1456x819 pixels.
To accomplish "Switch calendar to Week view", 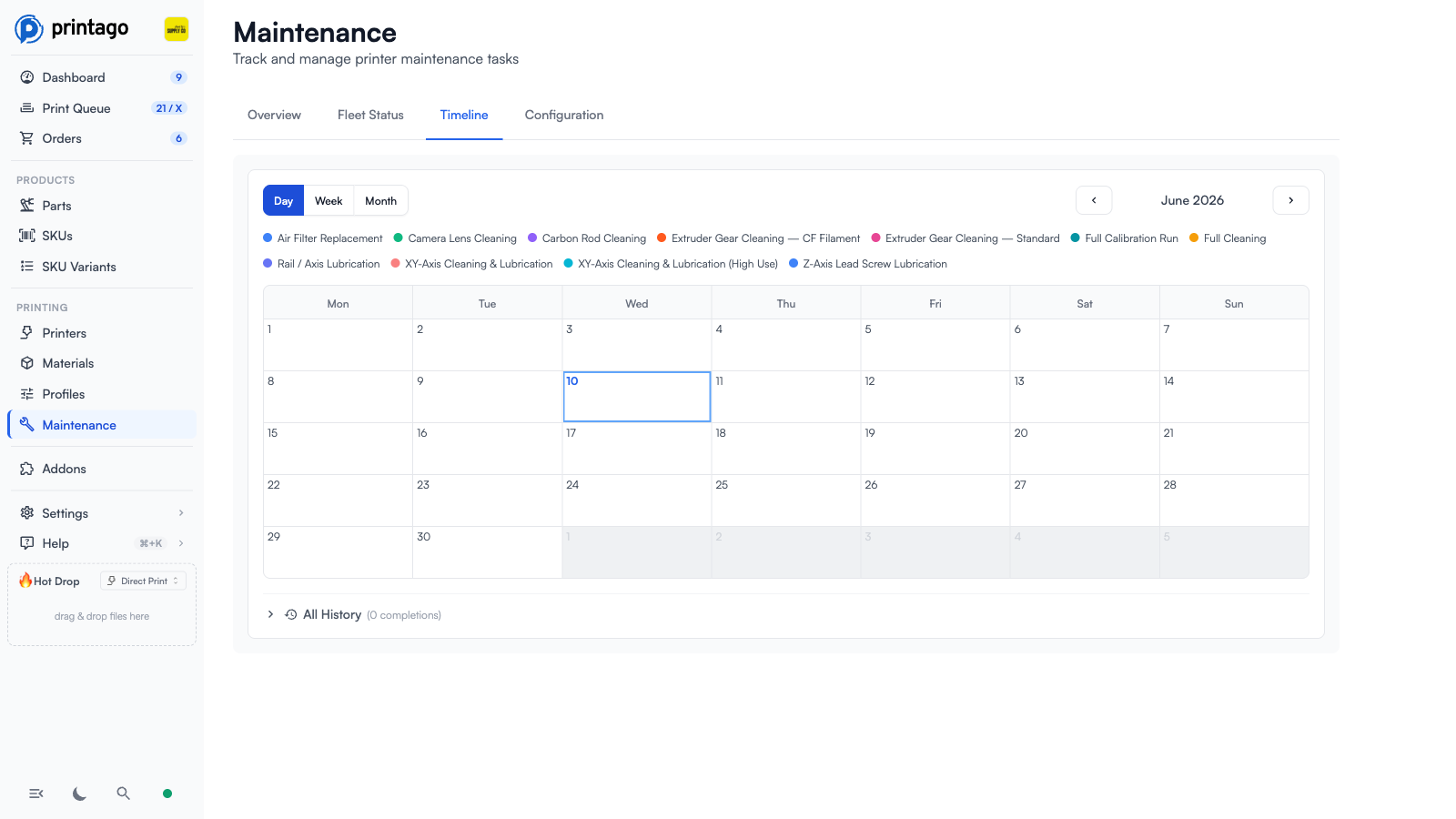I will [x=329, y=201].
